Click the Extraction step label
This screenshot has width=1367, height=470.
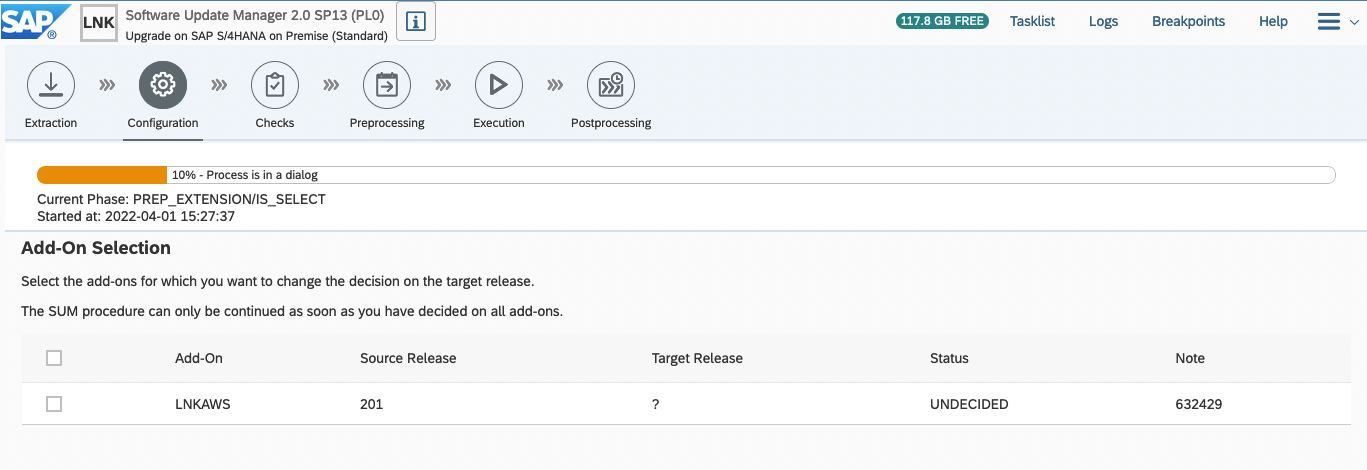(51, 123)
